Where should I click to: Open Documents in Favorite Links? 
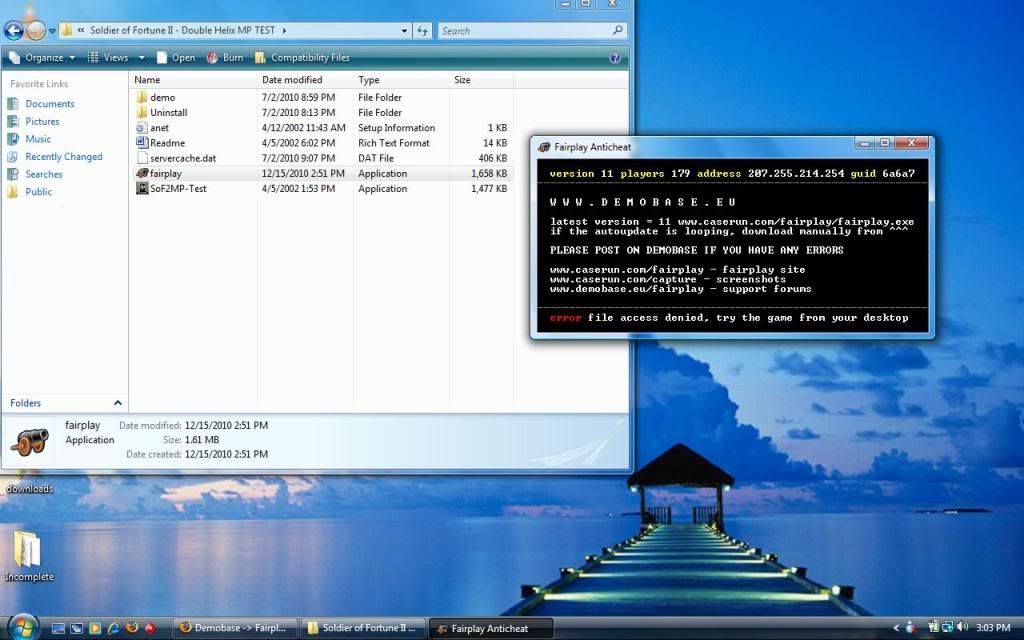[x=41, y=104]
